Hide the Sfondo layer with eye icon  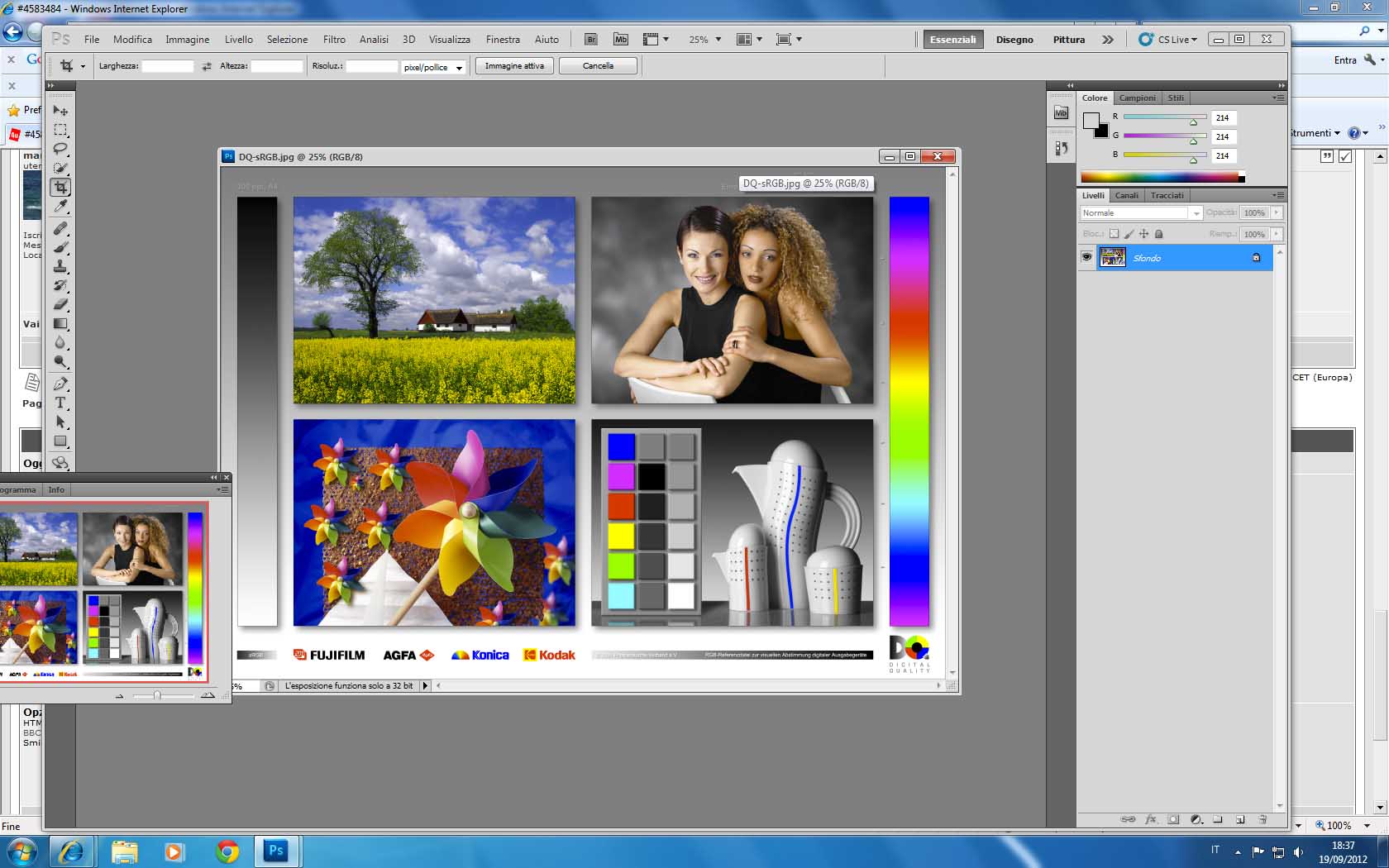tap(1086, 257)
